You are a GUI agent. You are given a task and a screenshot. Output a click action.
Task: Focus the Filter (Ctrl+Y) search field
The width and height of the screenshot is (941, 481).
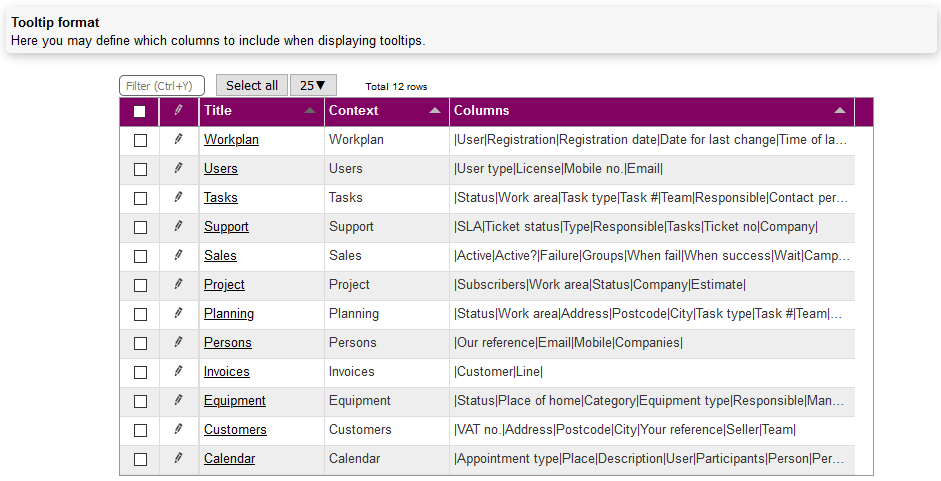pos(162,86)
